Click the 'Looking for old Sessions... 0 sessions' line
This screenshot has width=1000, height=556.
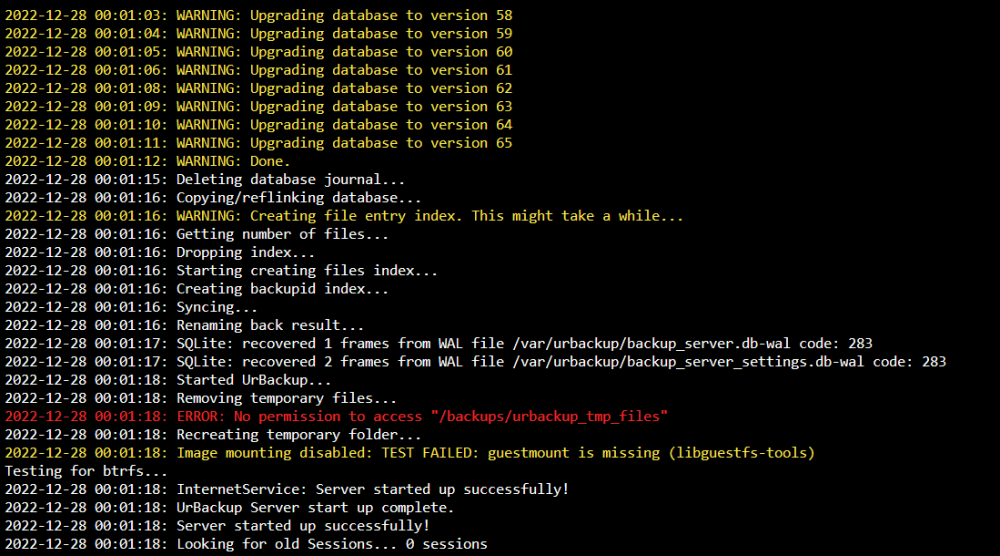246,544
